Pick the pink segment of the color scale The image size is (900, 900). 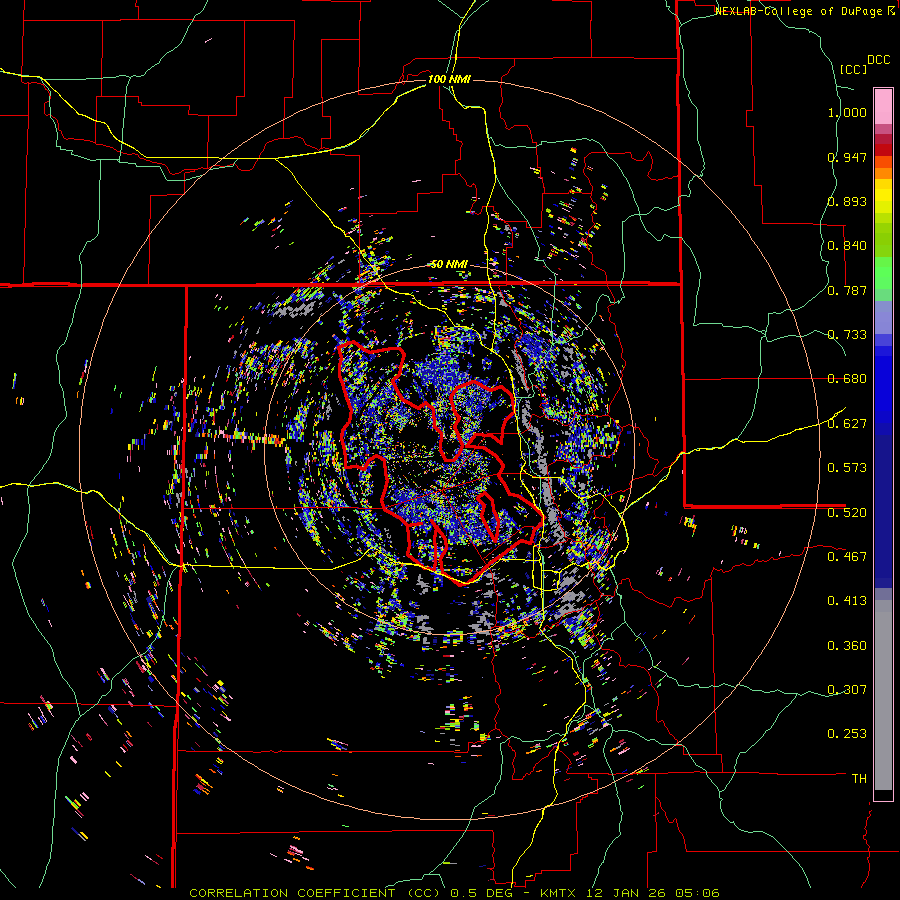click(x=883, y=106)
